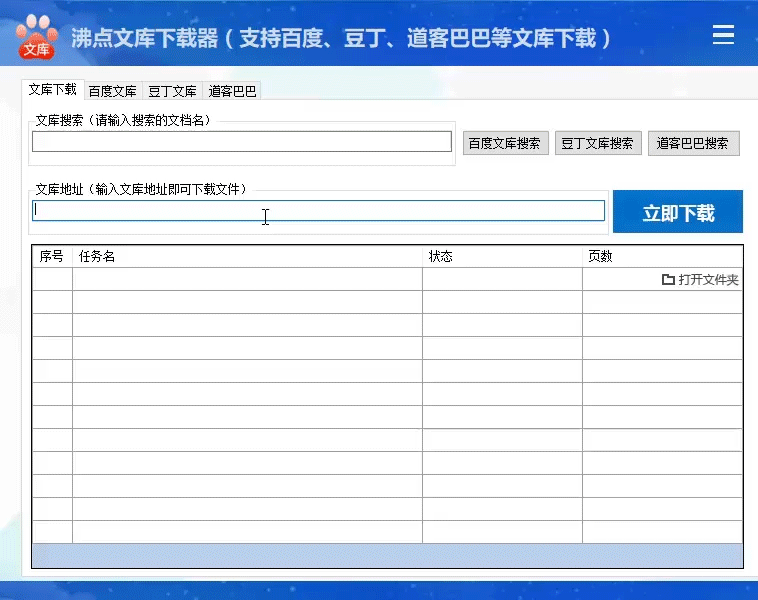Image resolution: width=758 pixels, height=600 pixels.
Task: Switch to the 文库下载 tab
Action: click(52, 90)
